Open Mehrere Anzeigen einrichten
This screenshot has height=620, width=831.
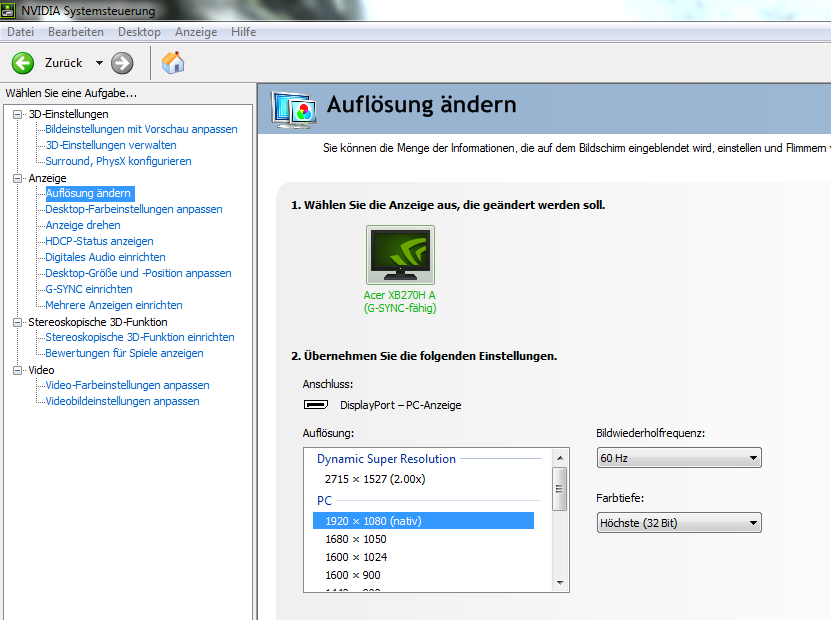coord(113,305)
